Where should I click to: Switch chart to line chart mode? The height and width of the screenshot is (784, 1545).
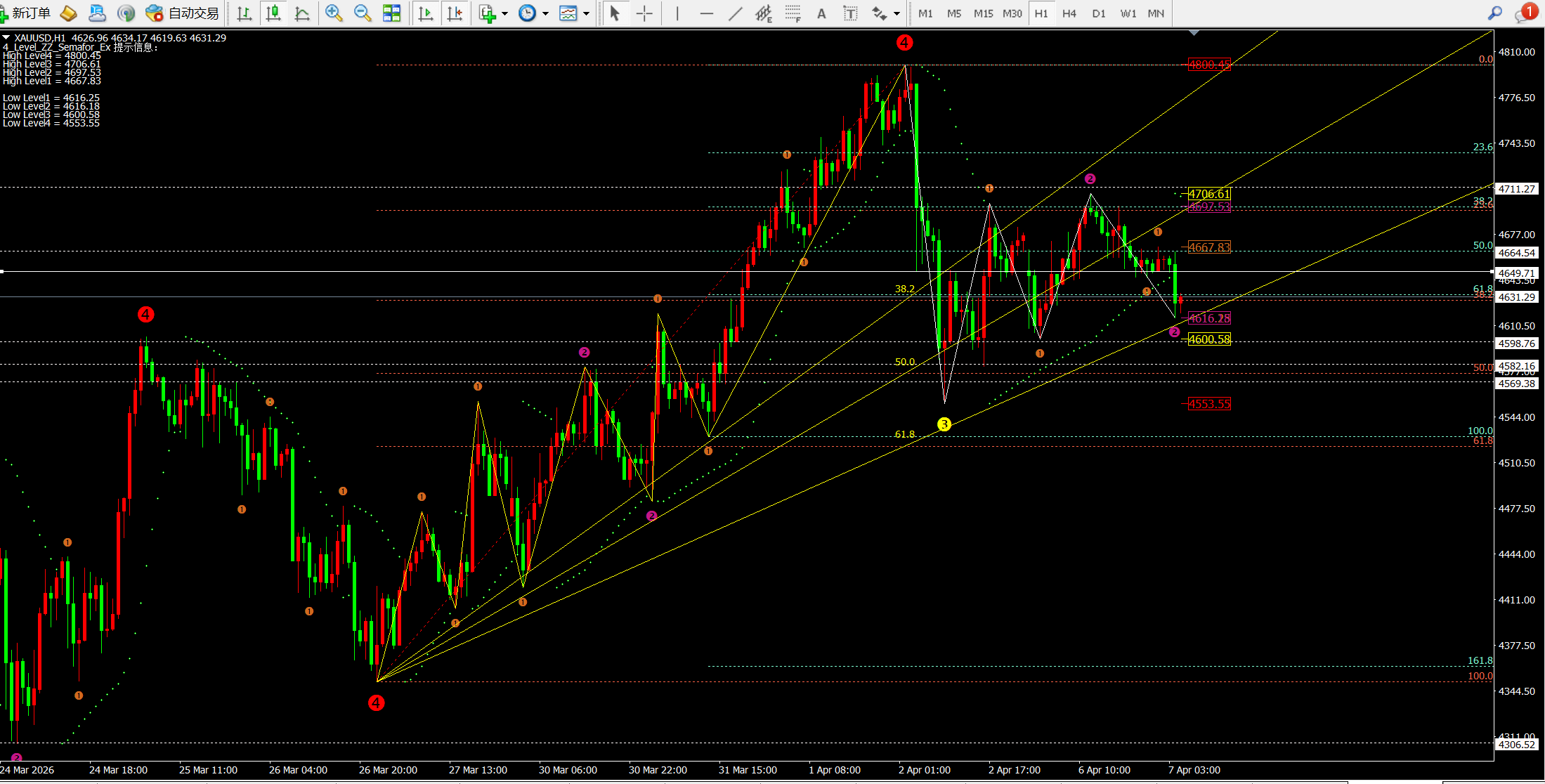point(302,13)
